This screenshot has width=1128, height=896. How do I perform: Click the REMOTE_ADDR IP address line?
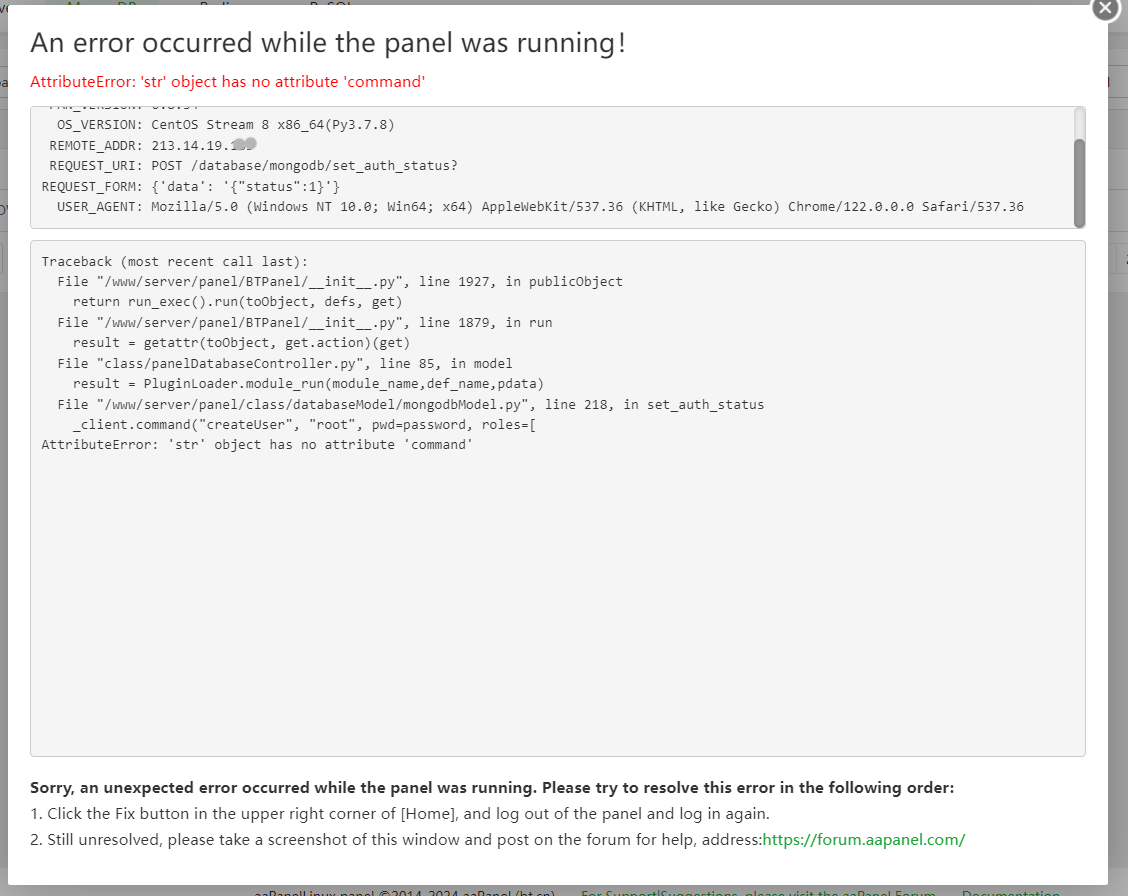pyautogui.click(x=152, y=145)
